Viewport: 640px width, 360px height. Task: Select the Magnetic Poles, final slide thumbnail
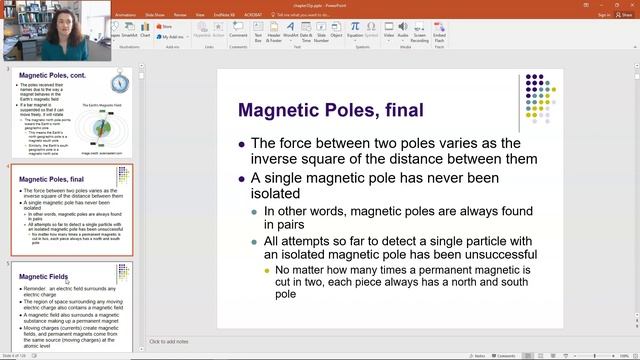coord(72,210)
